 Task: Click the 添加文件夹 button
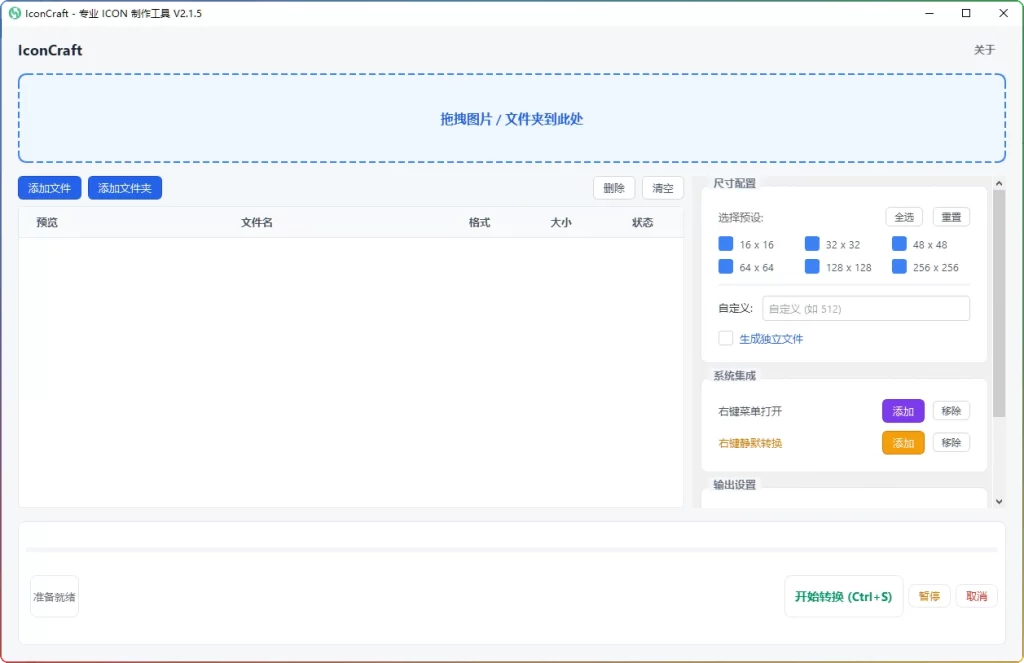pyautogui.click(x=124, y=187)
